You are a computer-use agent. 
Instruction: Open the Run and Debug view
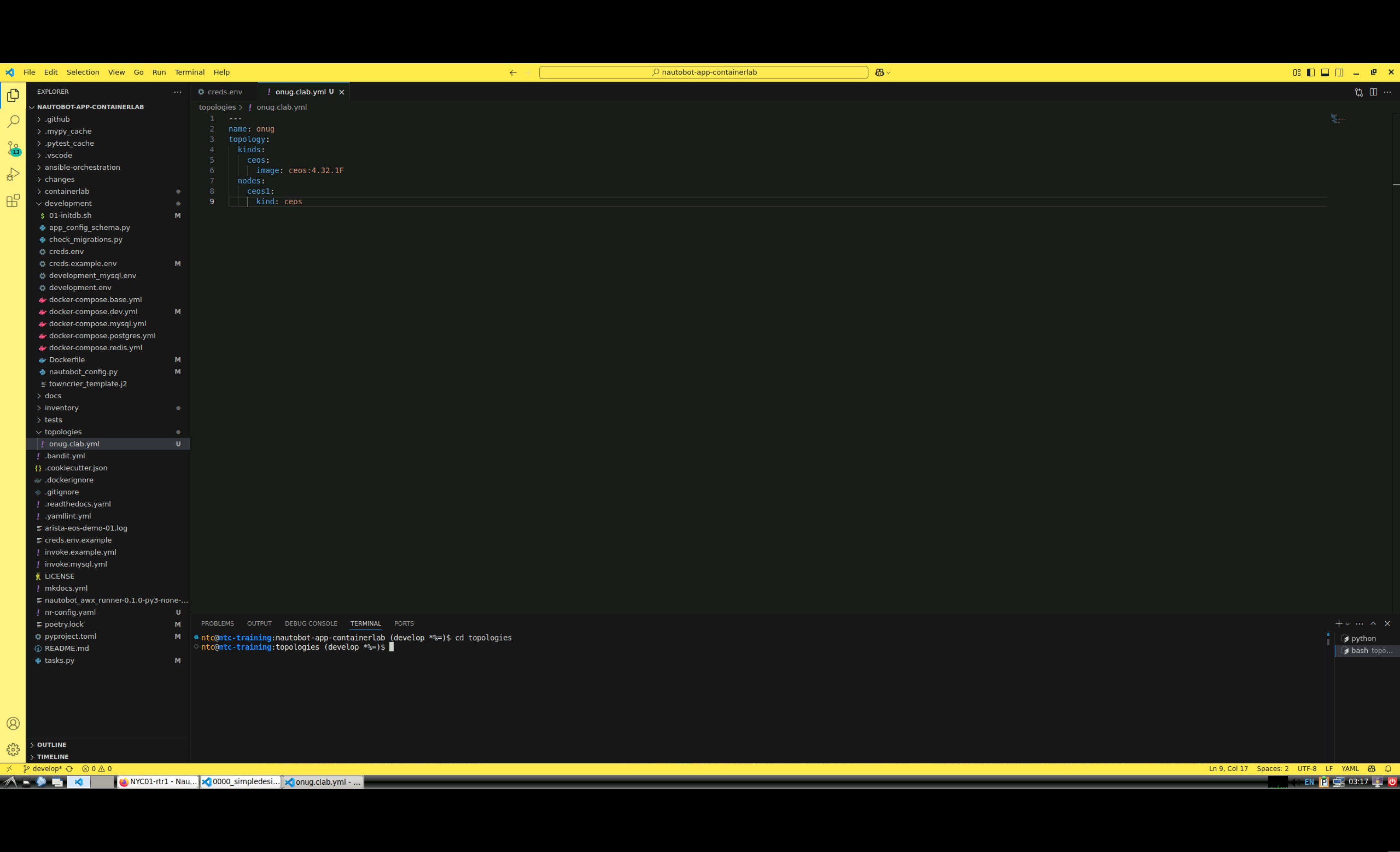pyautogui.click(x=13, y=175)
